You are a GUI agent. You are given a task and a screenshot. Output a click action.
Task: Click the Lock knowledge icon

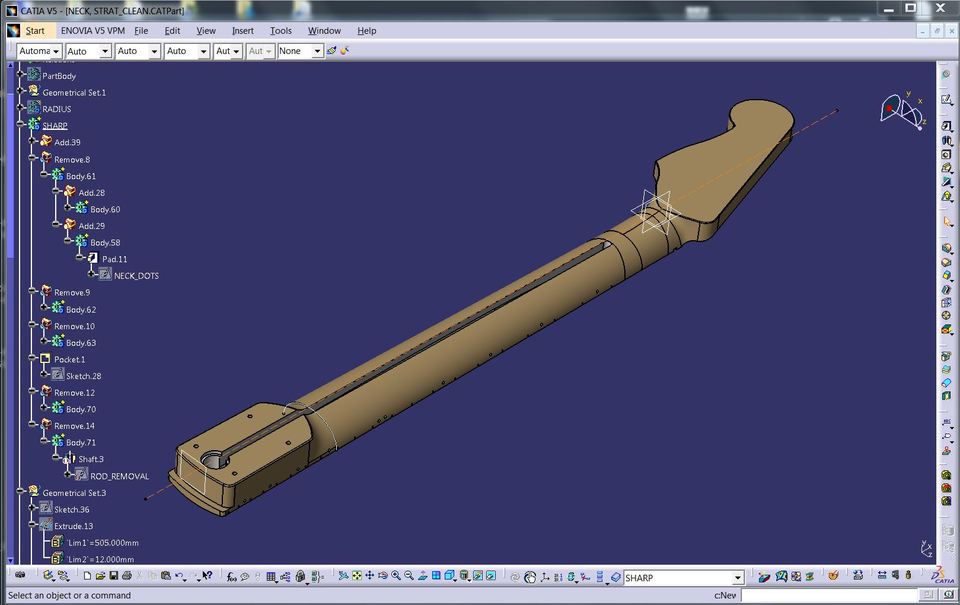(x=300, y=576)
